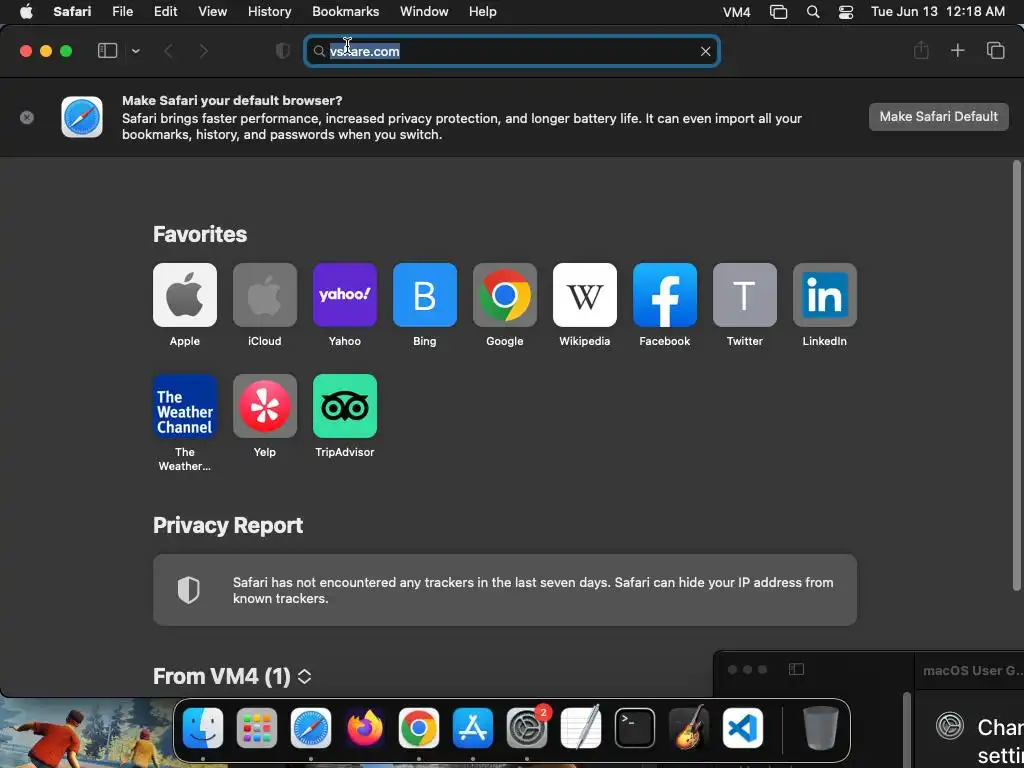Open the History menu
The image size is (1024, 768).
tap(269, 12)
